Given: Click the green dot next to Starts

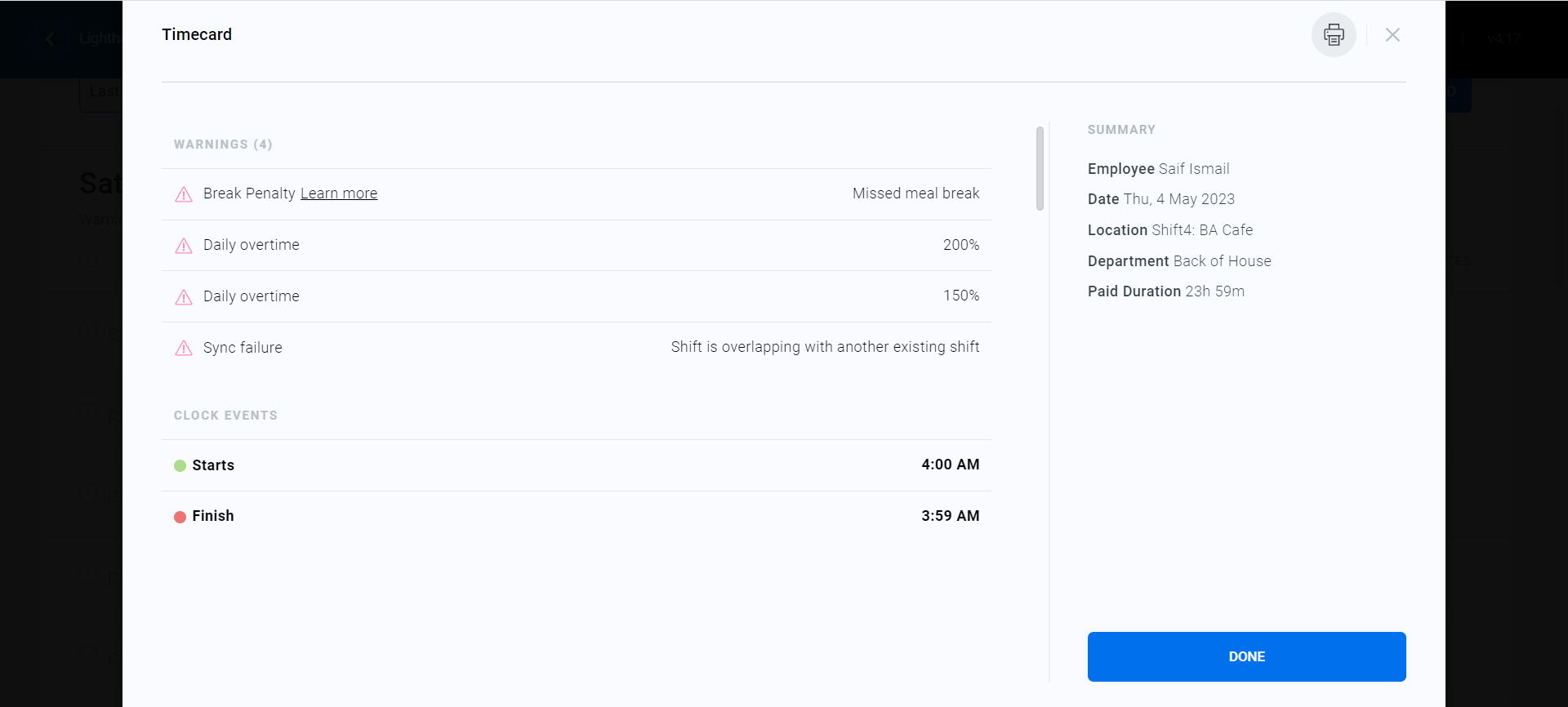Looking at the screenshot, I should click(180, 465).
